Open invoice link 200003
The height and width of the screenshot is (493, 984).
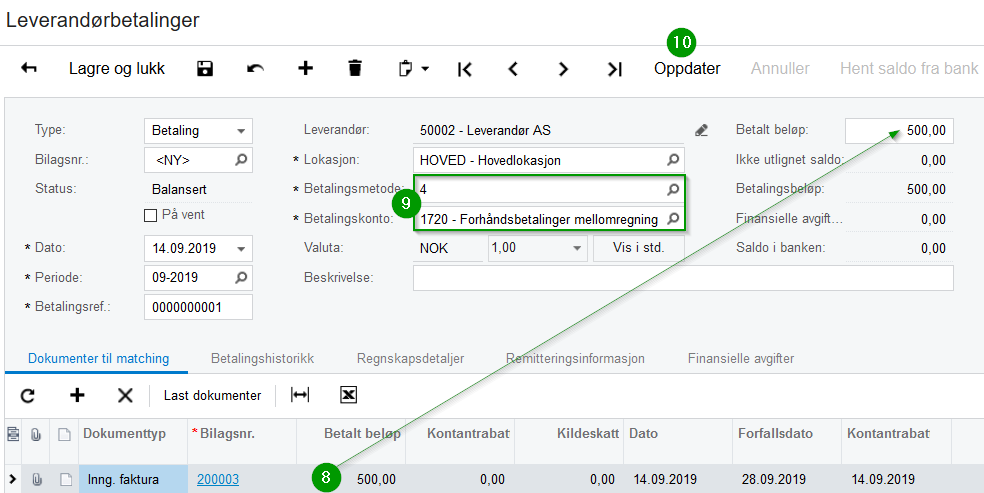pyautogui.click(x=218, y=480)
